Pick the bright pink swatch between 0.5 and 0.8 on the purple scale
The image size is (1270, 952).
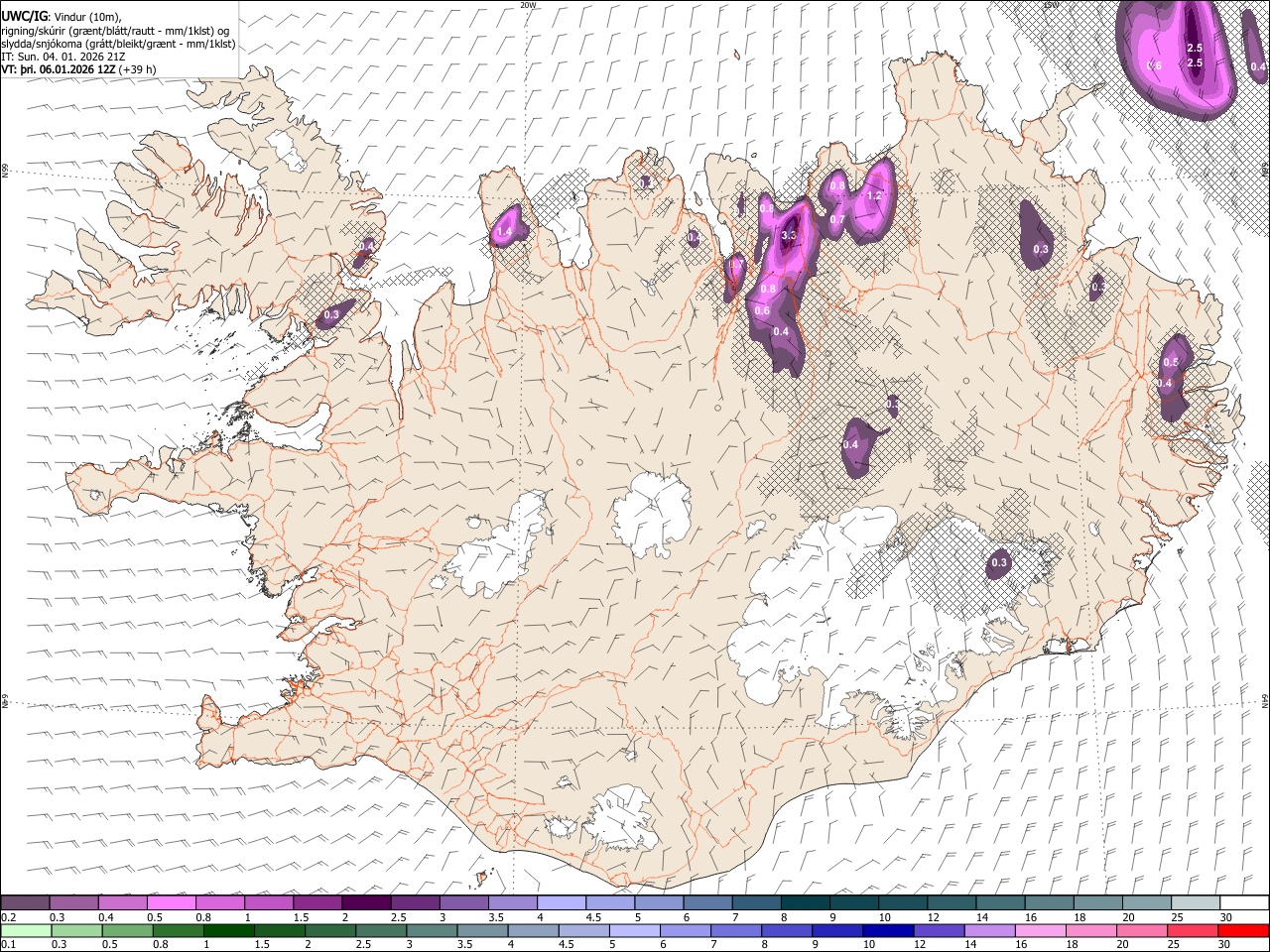click(171, 903)
